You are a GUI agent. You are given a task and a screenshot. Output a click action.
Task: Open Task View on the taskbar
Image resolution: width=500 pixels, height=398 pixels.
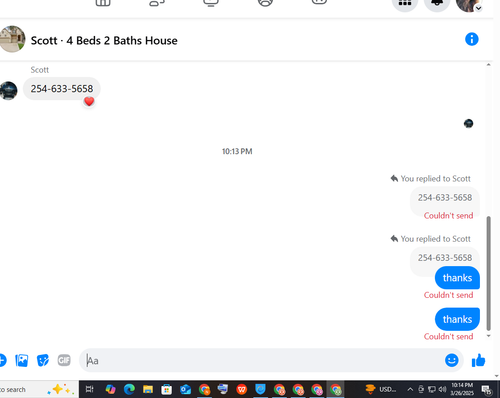coord(90,389)
